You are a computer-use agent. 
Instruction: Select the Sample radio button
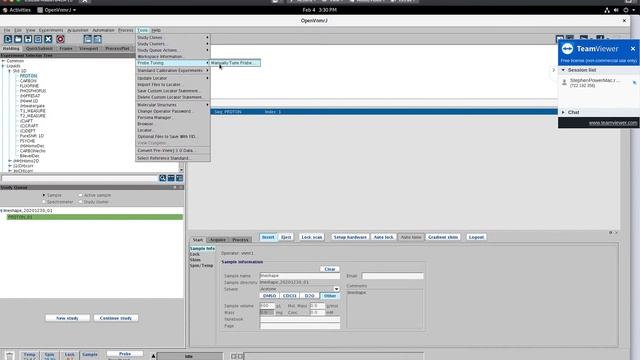click(44, 195)
